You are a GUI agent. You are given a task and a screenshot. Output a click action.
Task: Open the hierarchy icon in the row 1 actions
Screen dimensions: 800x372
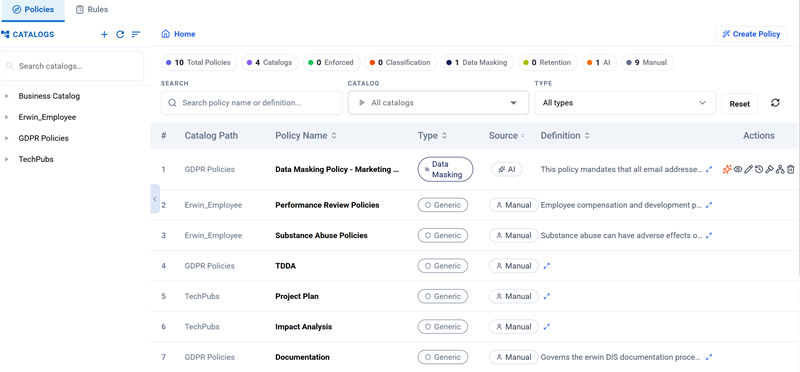(780, 169)
